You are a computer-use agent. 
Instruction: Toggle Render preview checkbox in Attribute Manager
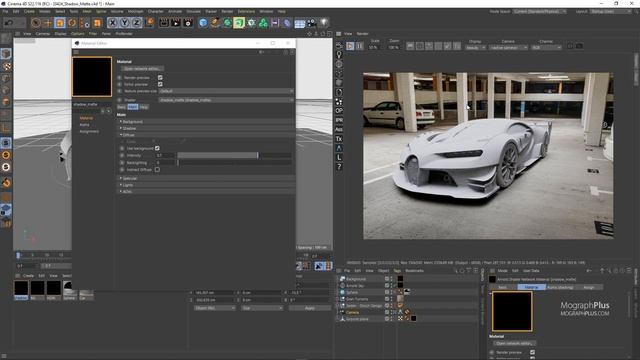coord(532,352)
